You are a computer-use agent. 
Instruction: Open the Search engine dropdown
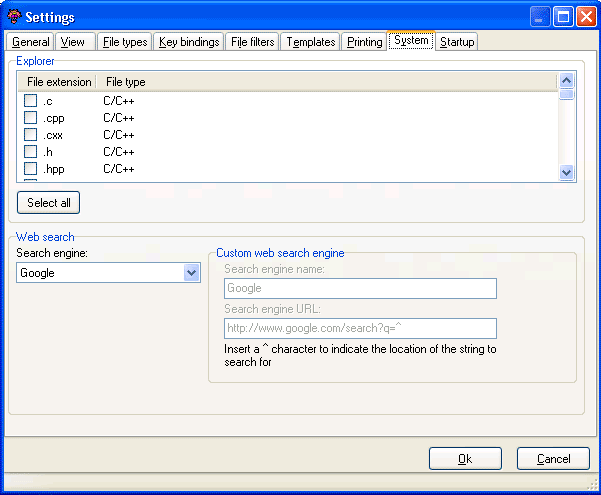192,273
